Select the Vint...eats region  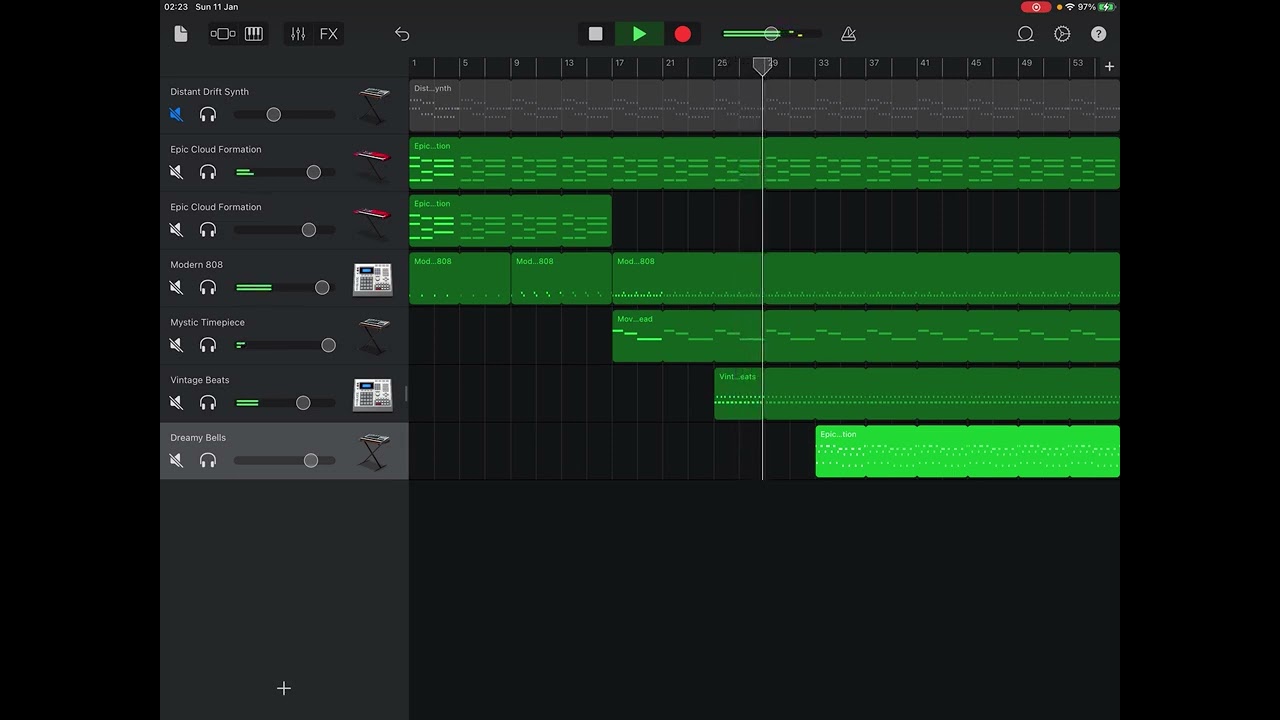pos(917,394)
